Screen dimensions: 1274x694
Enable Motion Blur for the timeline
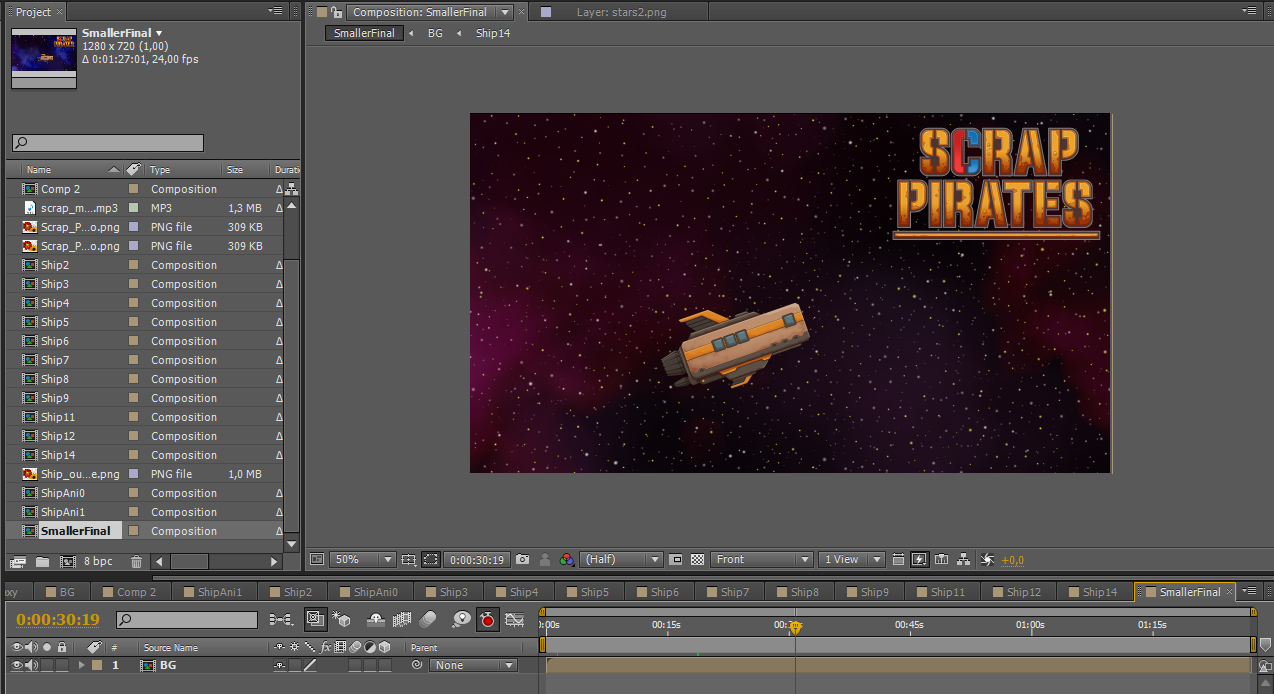[428, 620]
